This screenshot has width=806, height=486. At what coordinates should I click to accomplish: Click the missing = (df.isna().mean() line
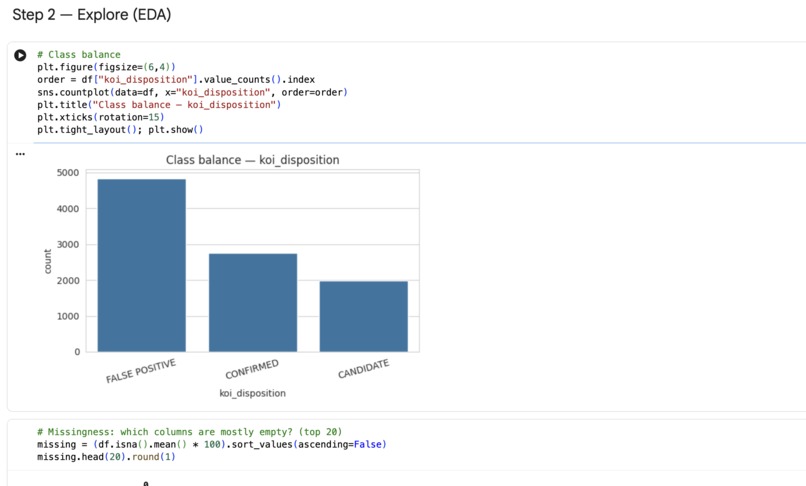[x=211, y=444]
